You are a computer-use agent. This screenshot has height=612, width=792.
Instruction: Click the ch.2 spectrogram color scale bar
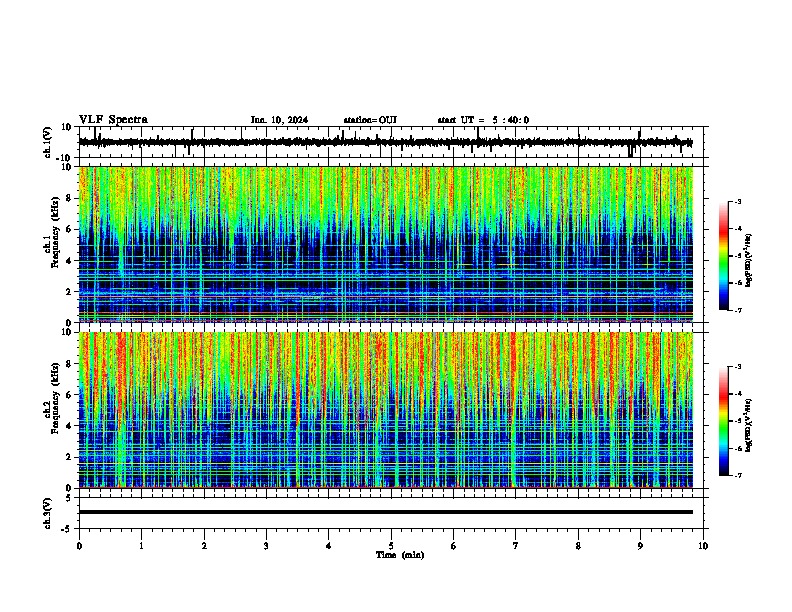tap(724, 421)
